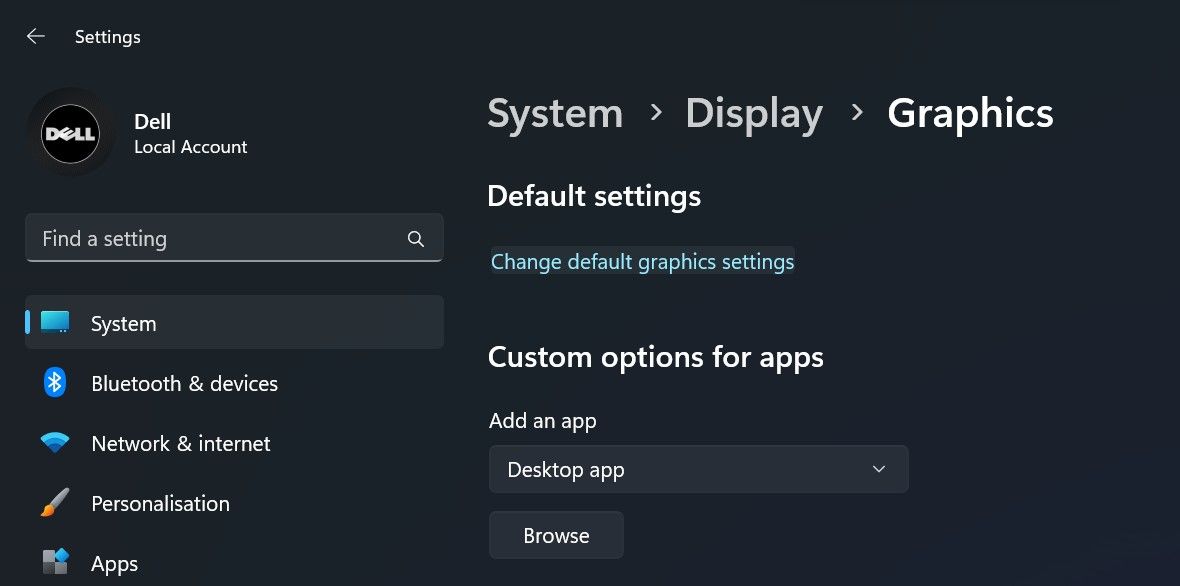The width and height of the screenshot is (1180, 586).
Task: Click the search magnifier icon
Action: click(415, 238)
